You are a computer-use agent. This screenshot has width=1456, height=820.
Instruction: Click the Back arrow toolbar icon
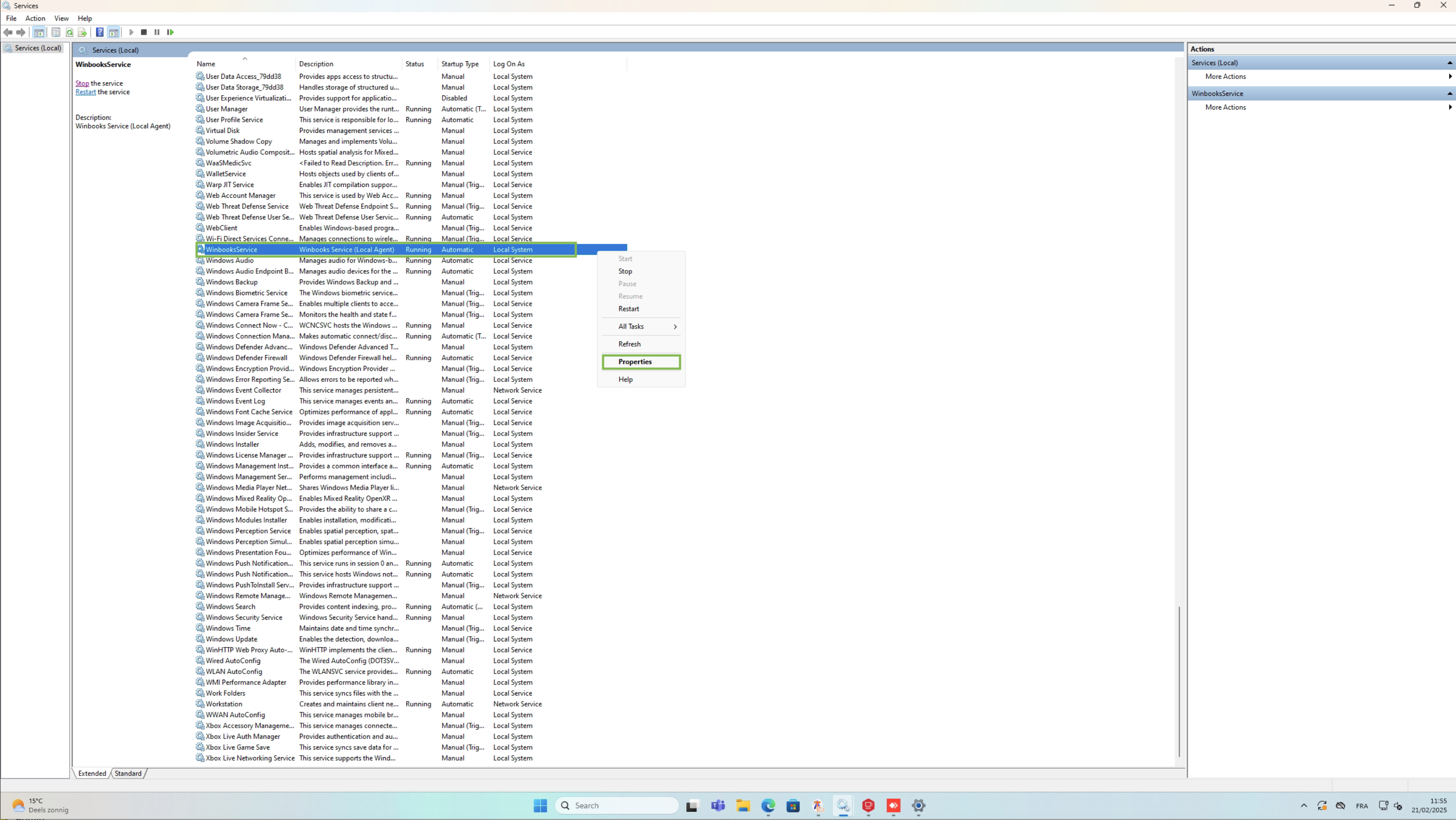click(8, 32)
